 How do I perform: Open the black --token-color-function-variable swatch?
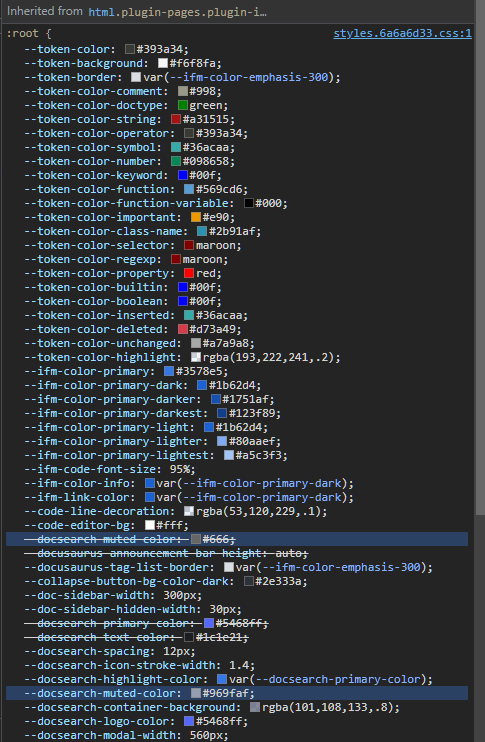(x=249, y=203)
